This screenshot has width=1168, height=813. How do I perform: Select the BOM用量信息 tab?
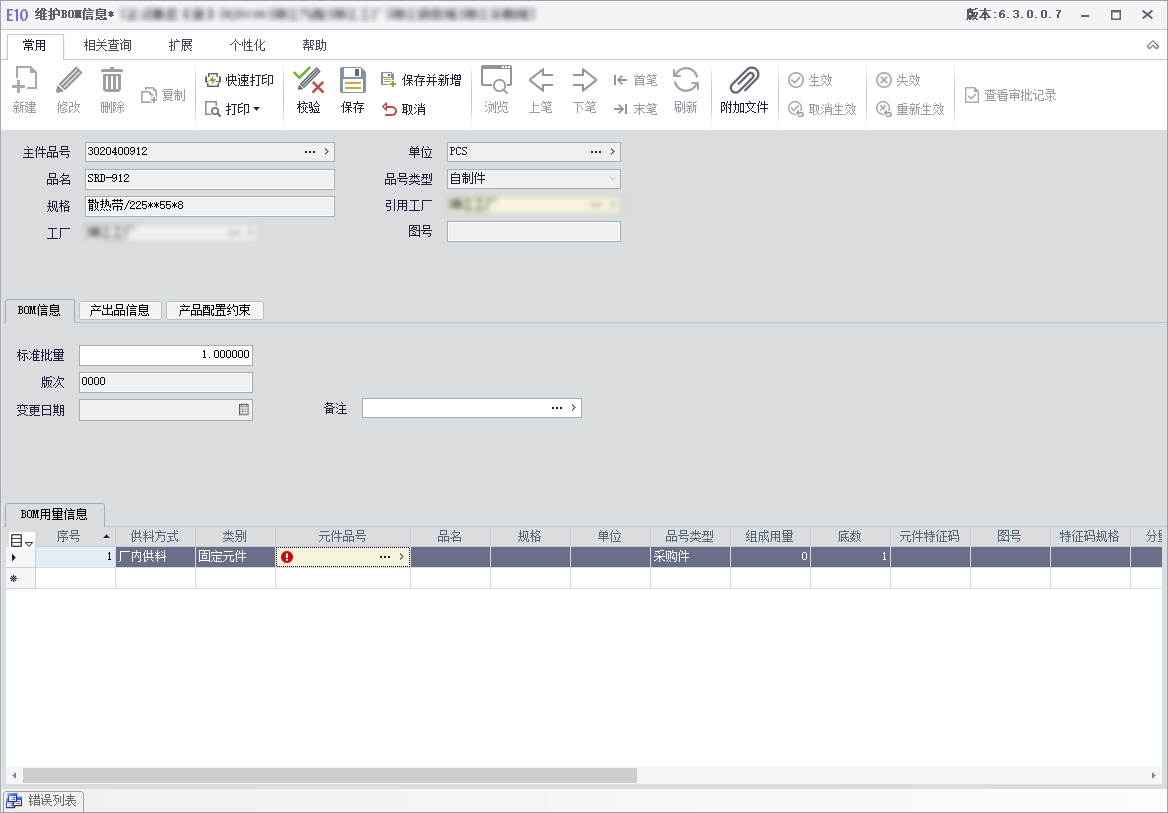pos(54,514)
